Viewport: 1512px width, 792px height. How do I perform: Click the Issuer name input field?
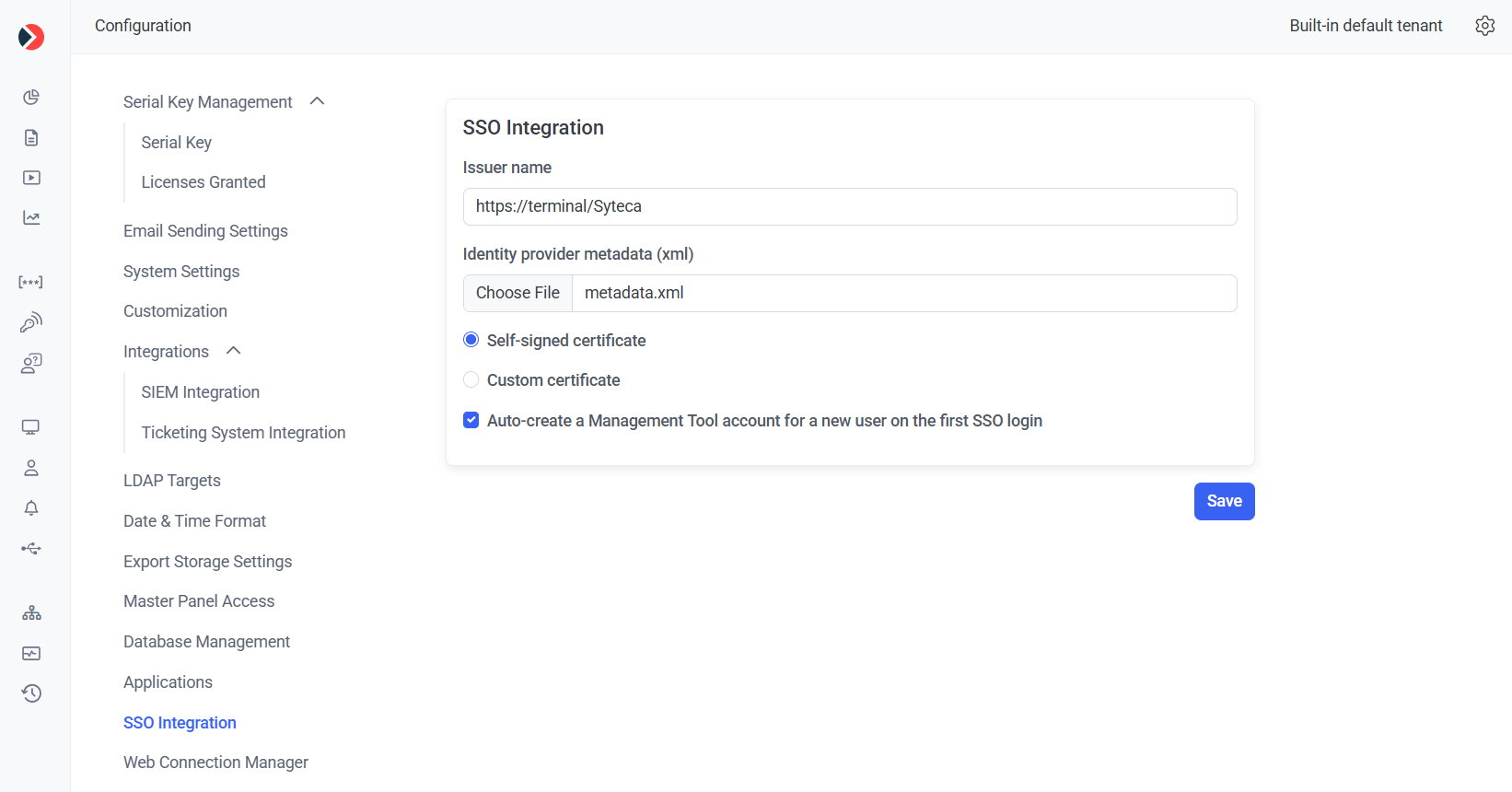[849, 206]
